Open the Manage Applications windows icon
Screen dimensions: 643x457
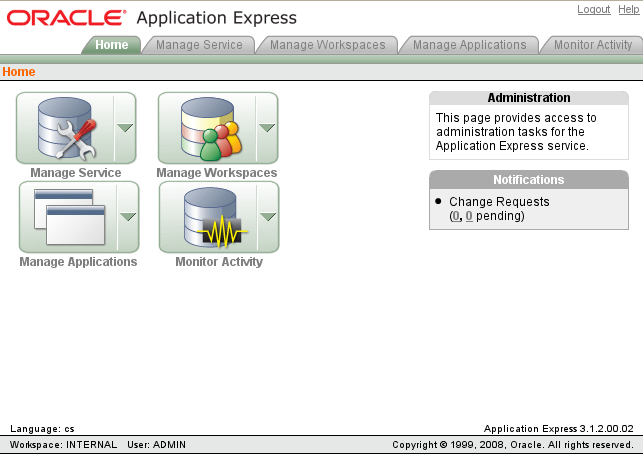(x=69, y=217)
